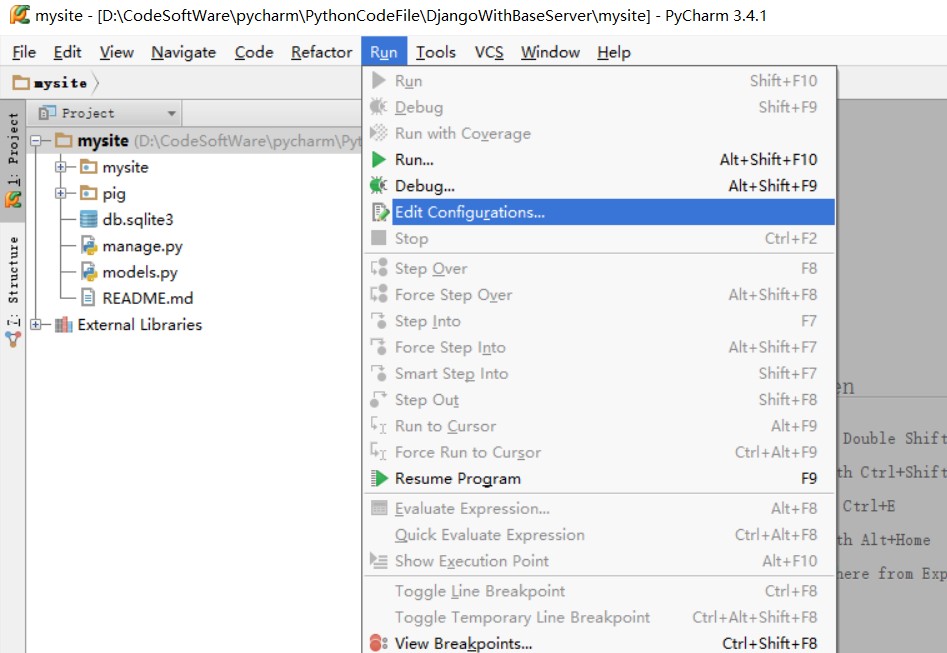This screenshot has width=947, height=653.
Task: Click the PyCharm logo in the title bar
Action: [x=19, y=14]
